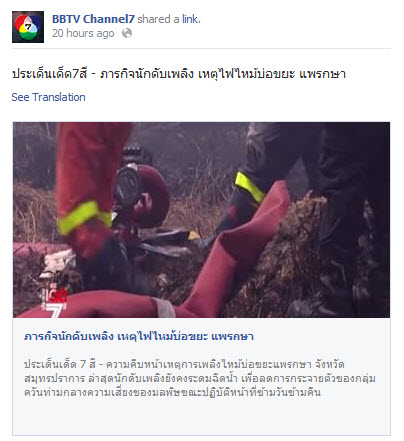
Task: Click the word แพรกษา in the bold headline
Action: [235, 336]
